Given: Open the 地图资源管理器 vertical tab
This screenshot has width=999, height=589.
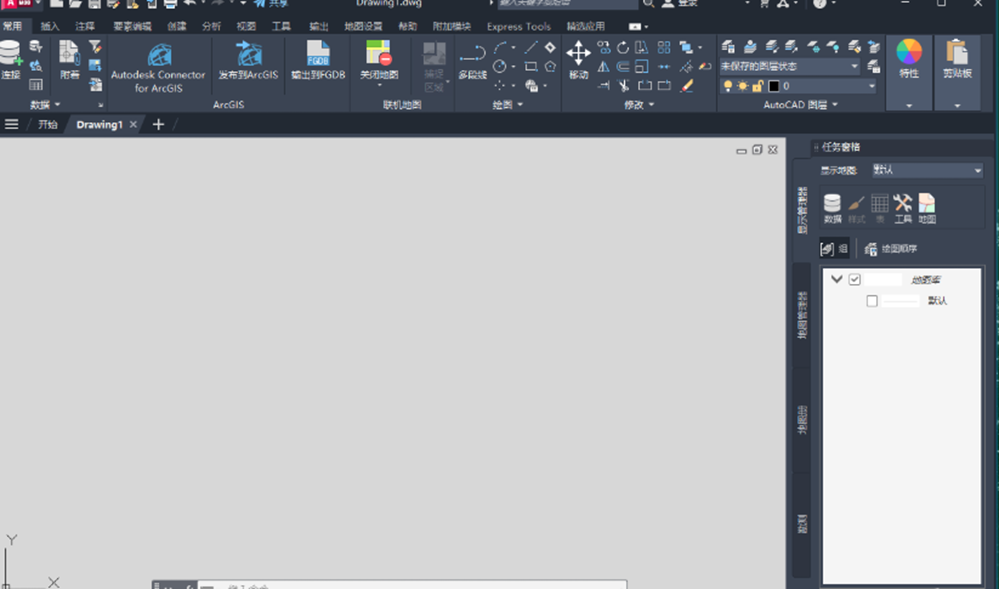Looking at the screenshot, I should [802, 315].
